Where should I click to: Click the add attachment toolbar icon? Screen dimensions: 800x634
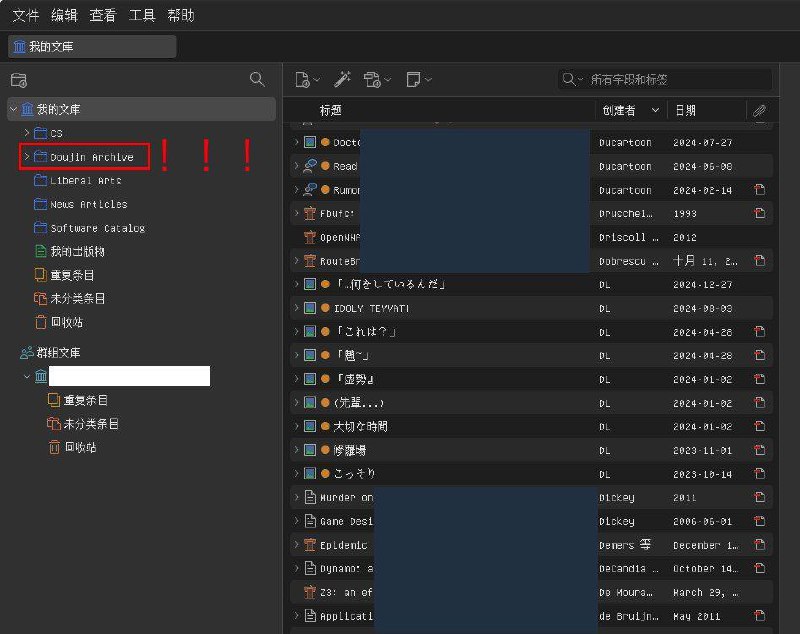tap(375, 80)
